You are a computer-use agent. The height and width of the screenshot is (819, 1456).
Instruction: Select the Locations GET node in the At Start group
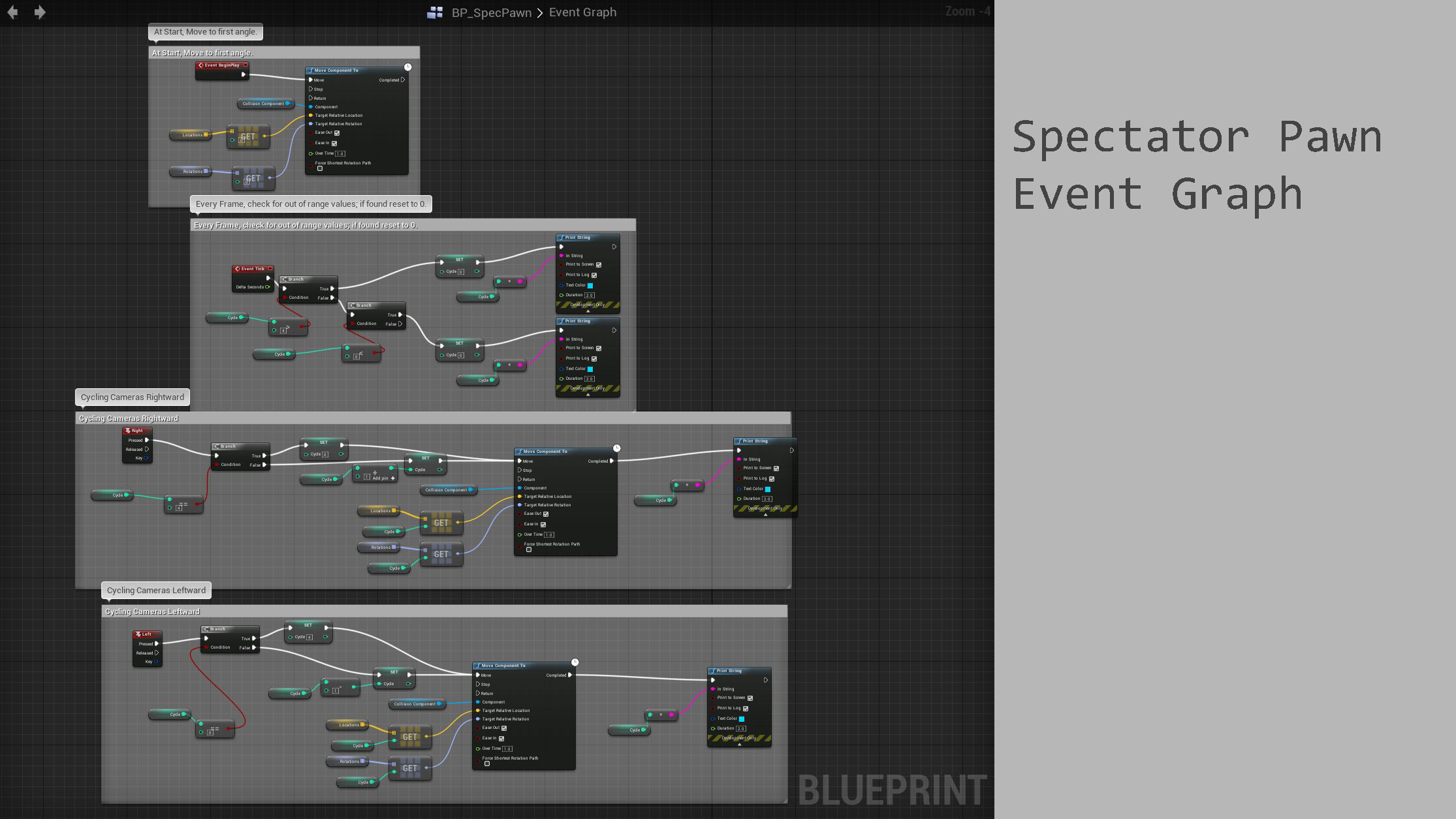pos(248,136)
